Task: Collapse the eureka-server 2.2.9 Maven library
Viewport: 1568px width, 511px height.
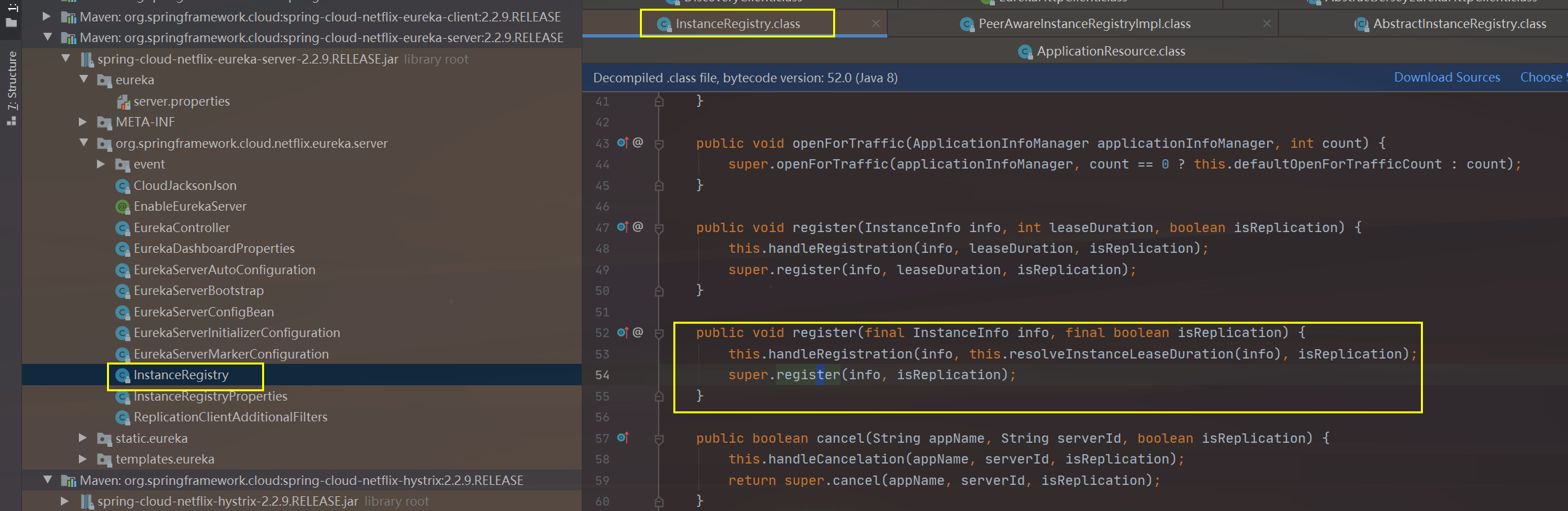Action: point(47,37)
